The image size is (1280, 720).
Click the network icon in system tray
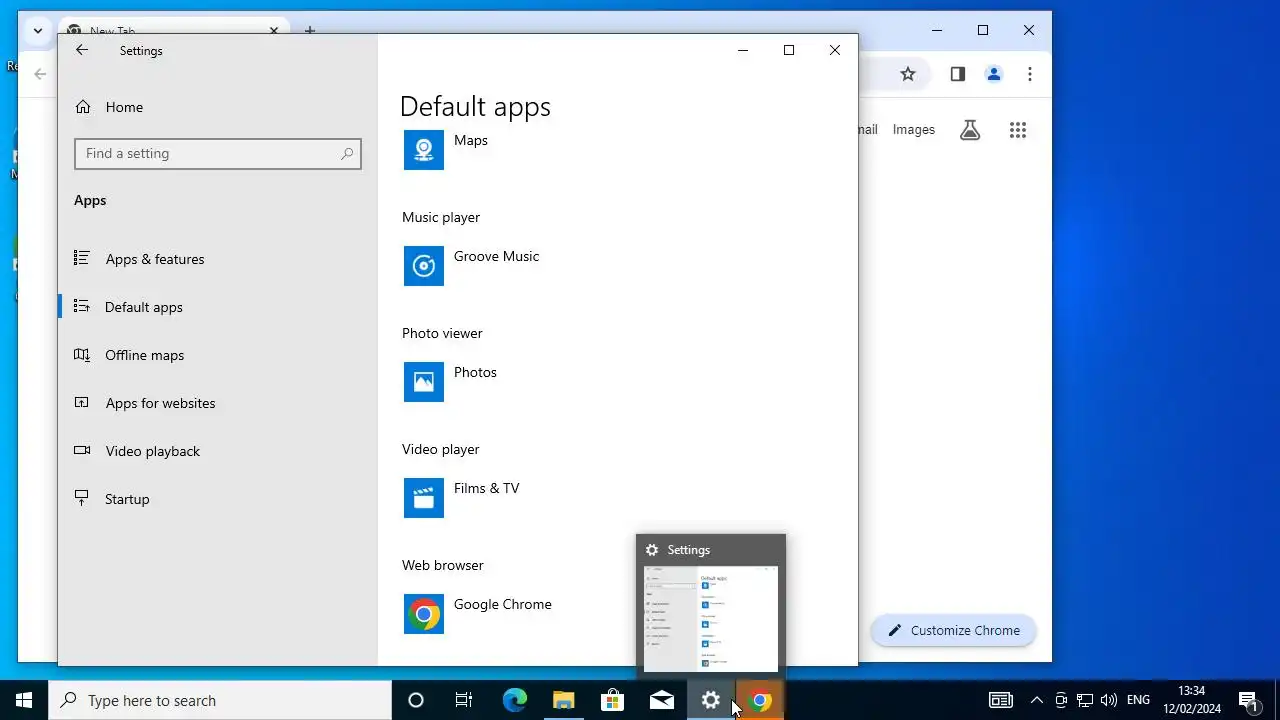[1085, 701]
